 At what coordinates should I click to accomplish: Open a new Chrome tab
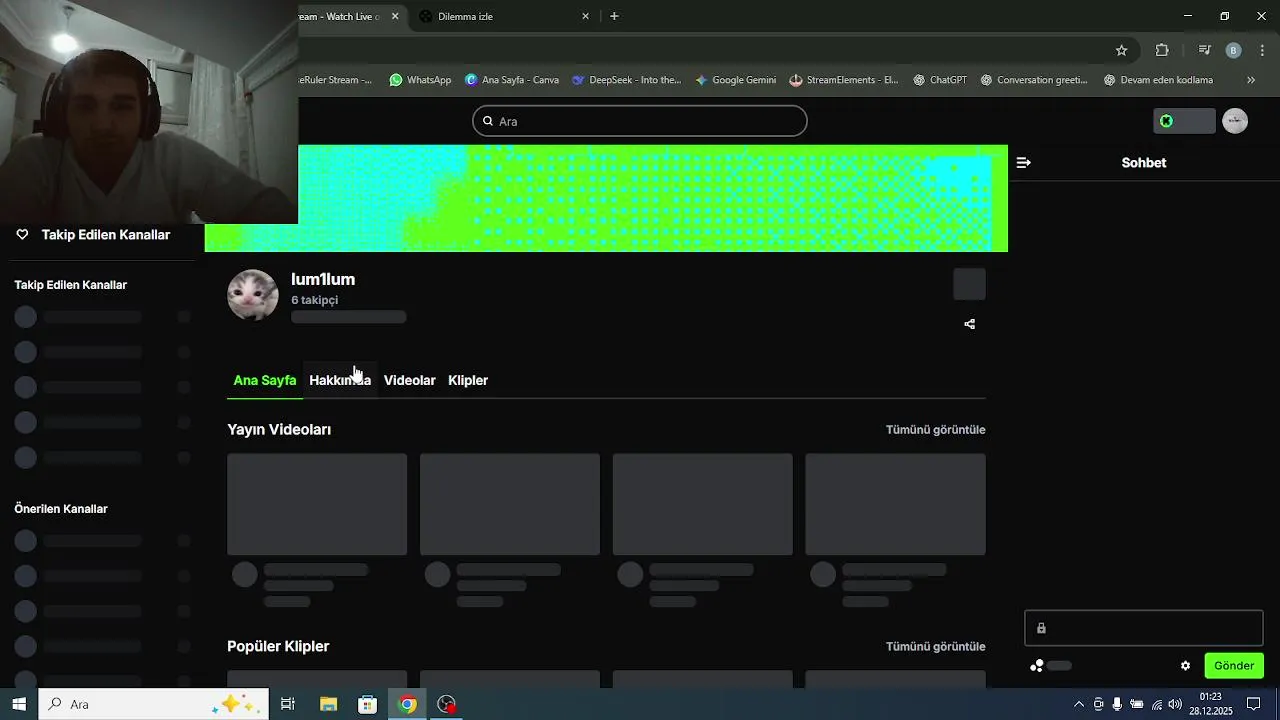point(614,16)
